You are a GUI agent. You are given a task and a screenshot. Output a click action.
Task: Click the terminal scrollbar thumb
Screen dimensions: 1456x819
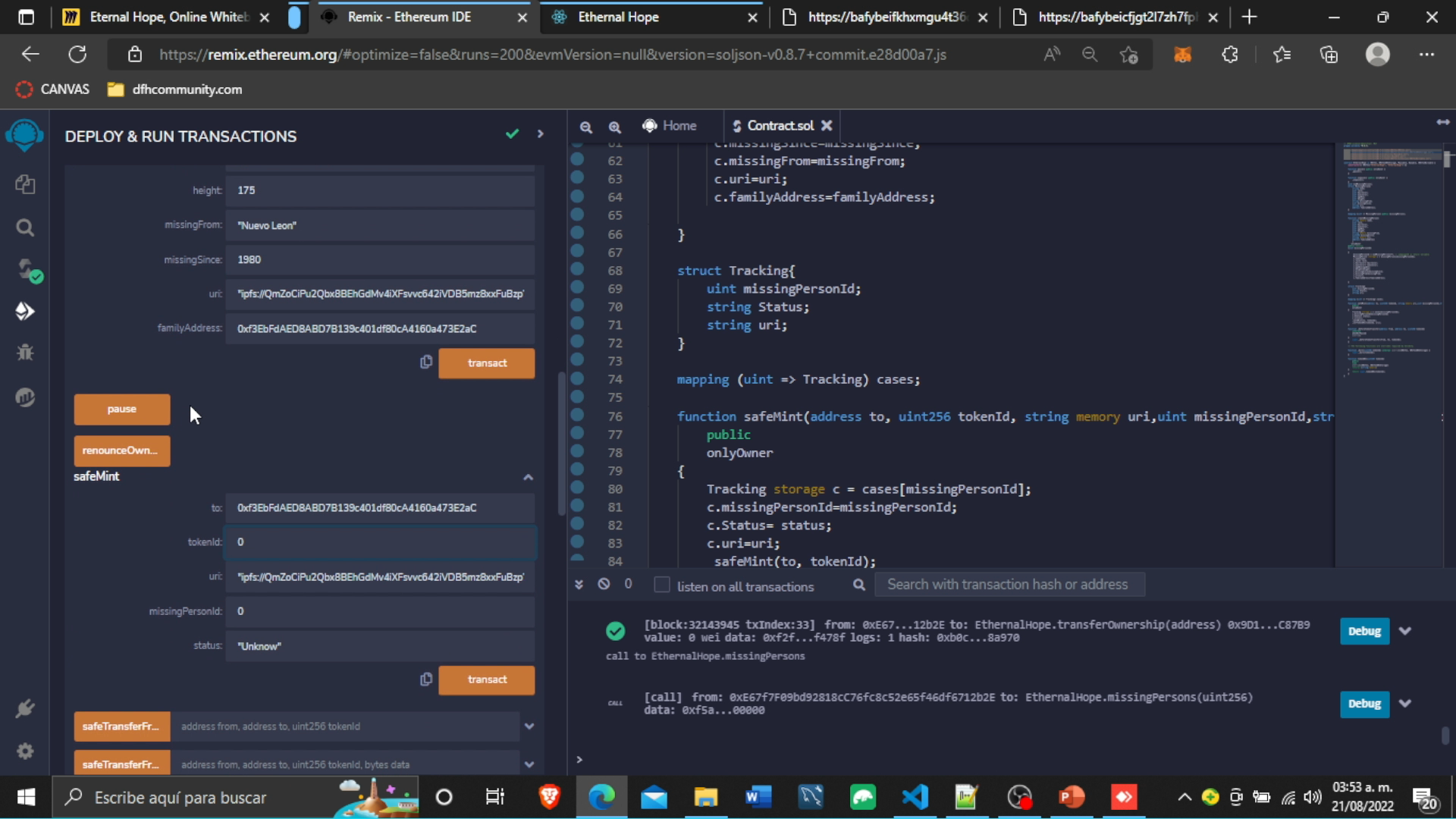click(x=1445, y=736)
